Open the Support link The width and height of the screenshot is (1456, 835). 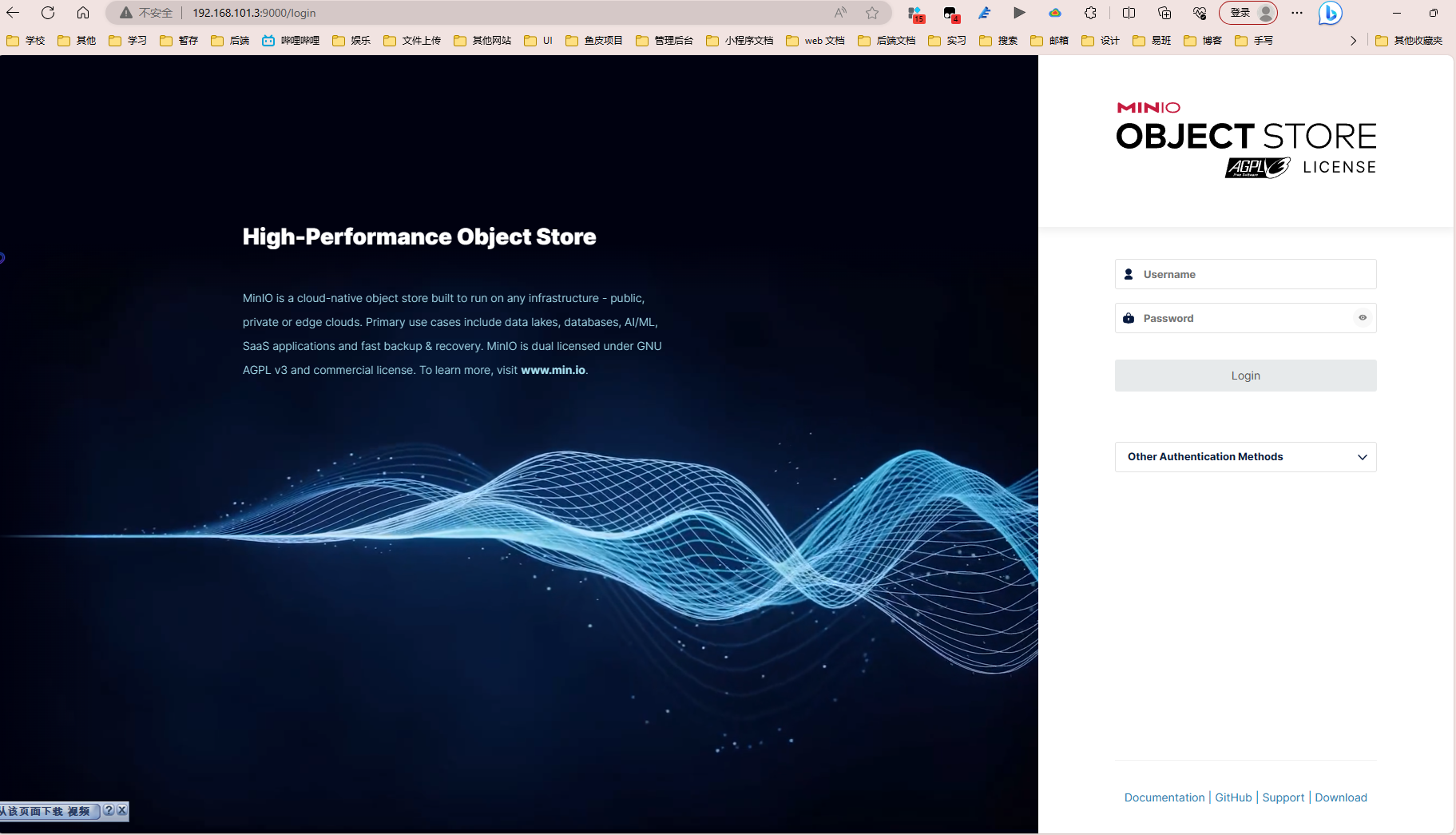coord(1283,797)
